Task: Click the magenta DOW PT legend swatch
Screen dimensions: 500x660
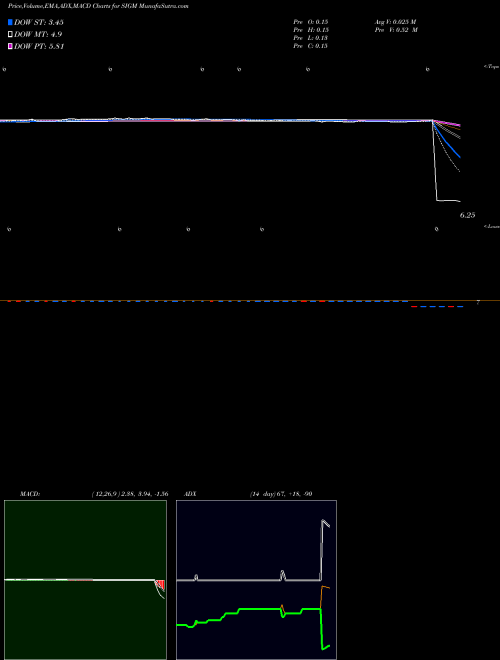Action: pos(10,46)
